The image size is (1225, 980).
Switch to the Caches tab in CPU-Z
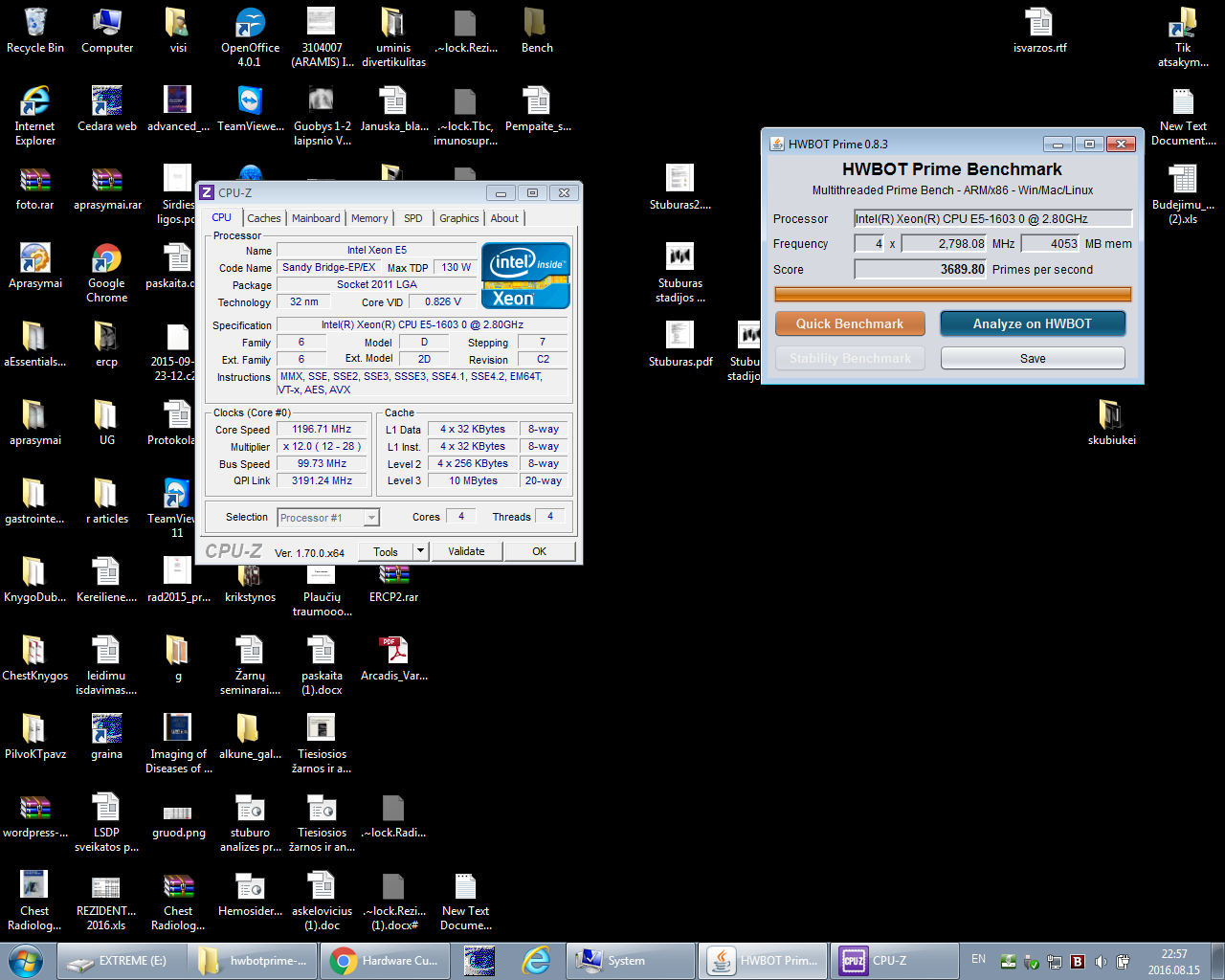[x=263, y=218]
